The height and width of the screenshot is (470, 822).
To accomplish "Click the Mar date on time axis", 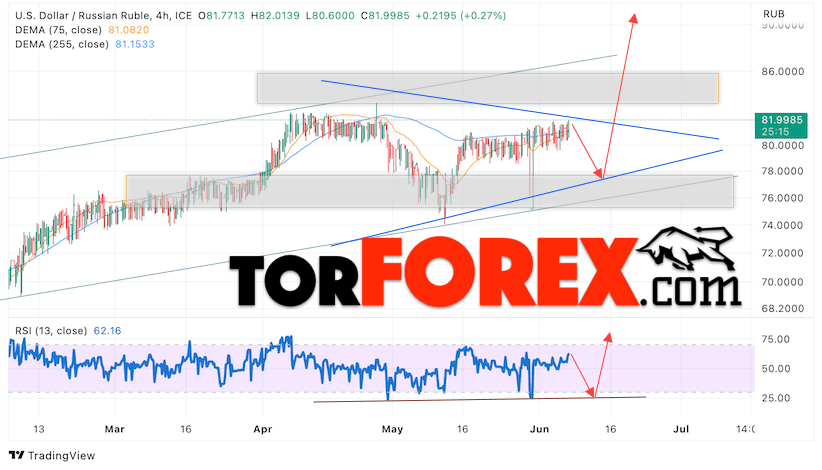I will [x=114, y=429].
